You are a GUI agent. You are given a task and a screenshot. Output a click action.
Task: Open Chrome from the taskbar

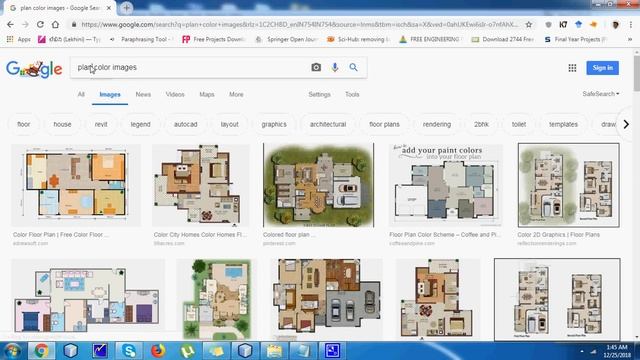point(41,351)
